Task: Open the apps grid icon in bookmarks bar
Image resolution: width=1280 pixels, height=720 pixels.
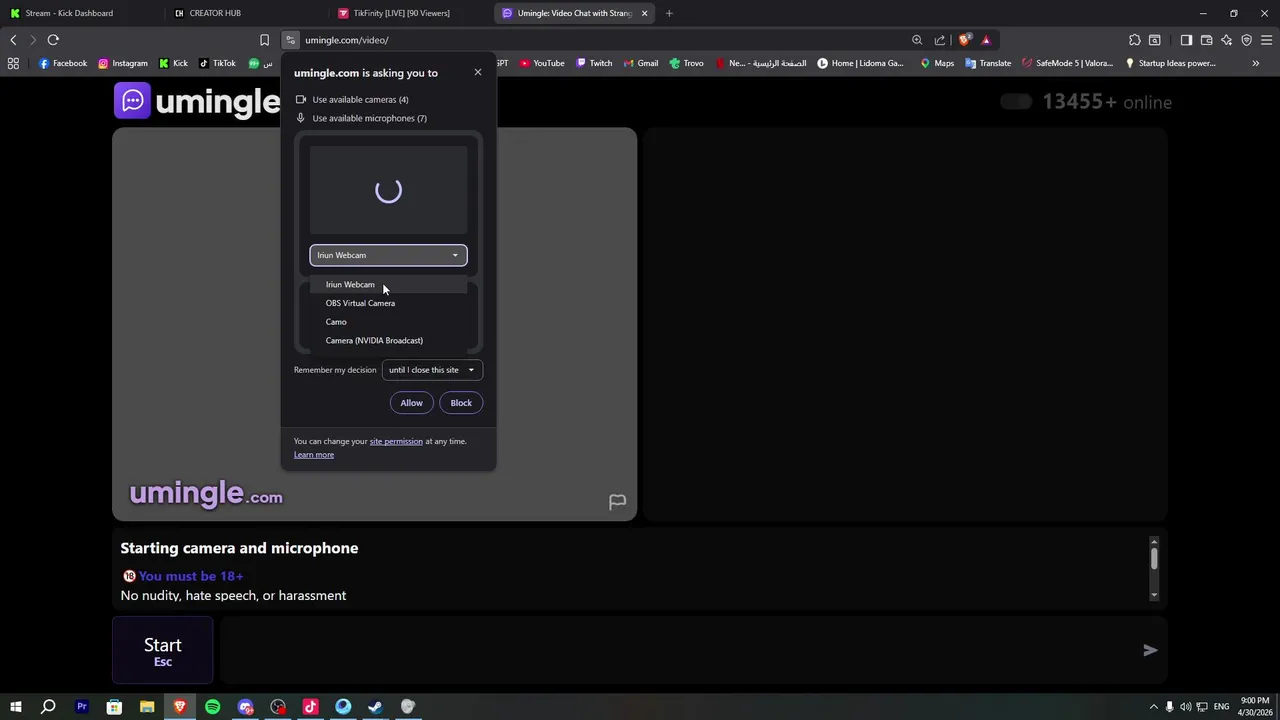Action: click(13, 63)
